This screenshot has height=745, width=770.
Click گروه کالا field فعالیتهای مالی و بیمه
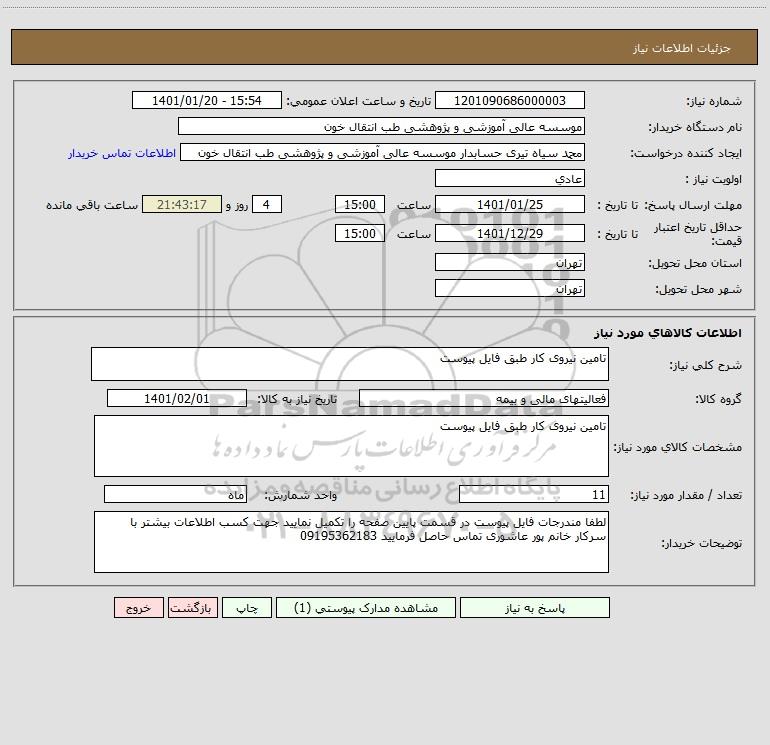tap(484, 398)
